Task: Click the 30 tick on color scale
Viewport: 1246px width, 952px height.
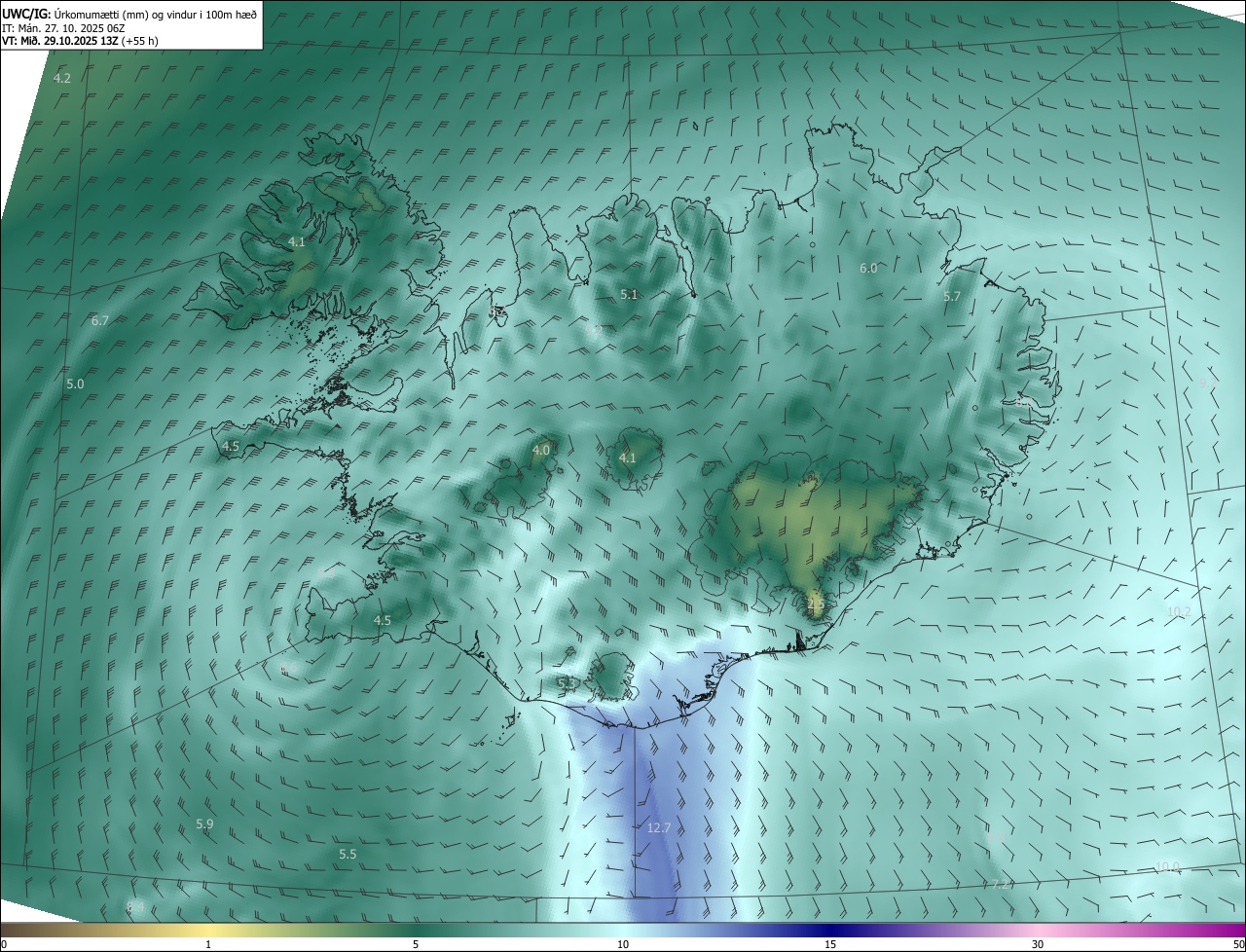Action: pos(1038,944)
